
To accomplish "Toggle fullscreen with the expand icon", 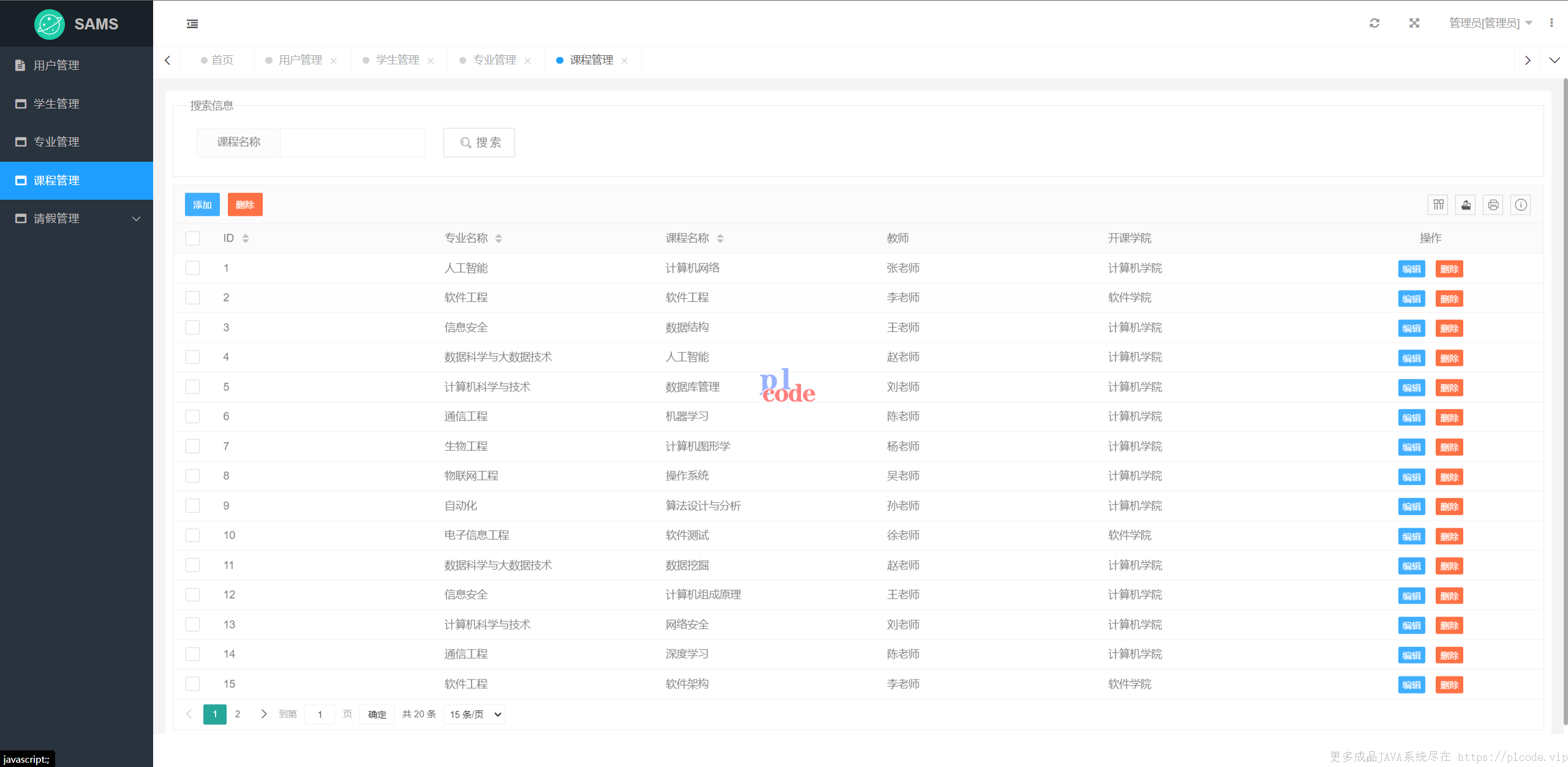I will click(x=1414, y=23).
